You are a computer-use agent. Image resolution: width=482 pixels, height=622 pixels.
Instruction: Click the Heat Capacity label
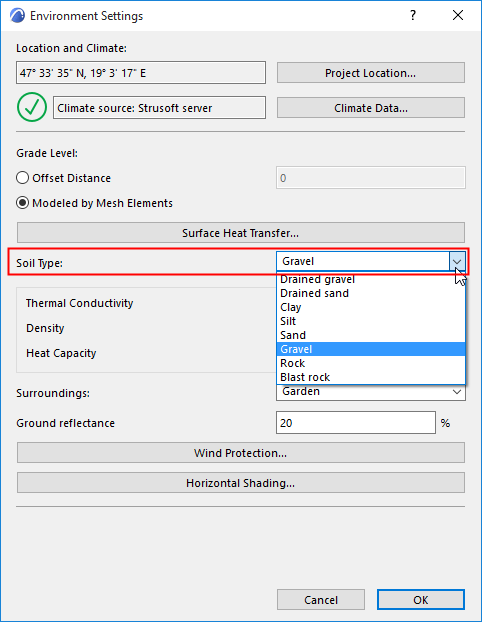61,353
